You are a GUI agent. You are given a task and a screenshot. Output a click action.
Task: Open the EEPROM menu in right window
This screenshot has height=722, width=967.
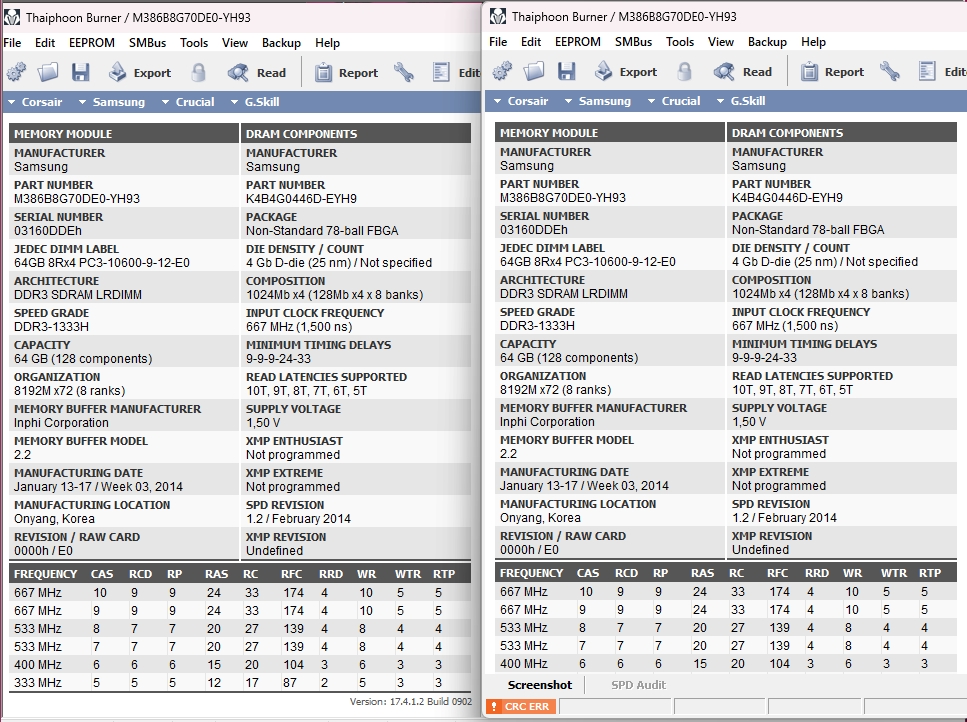pyautogui.click(x=578, y=41)
